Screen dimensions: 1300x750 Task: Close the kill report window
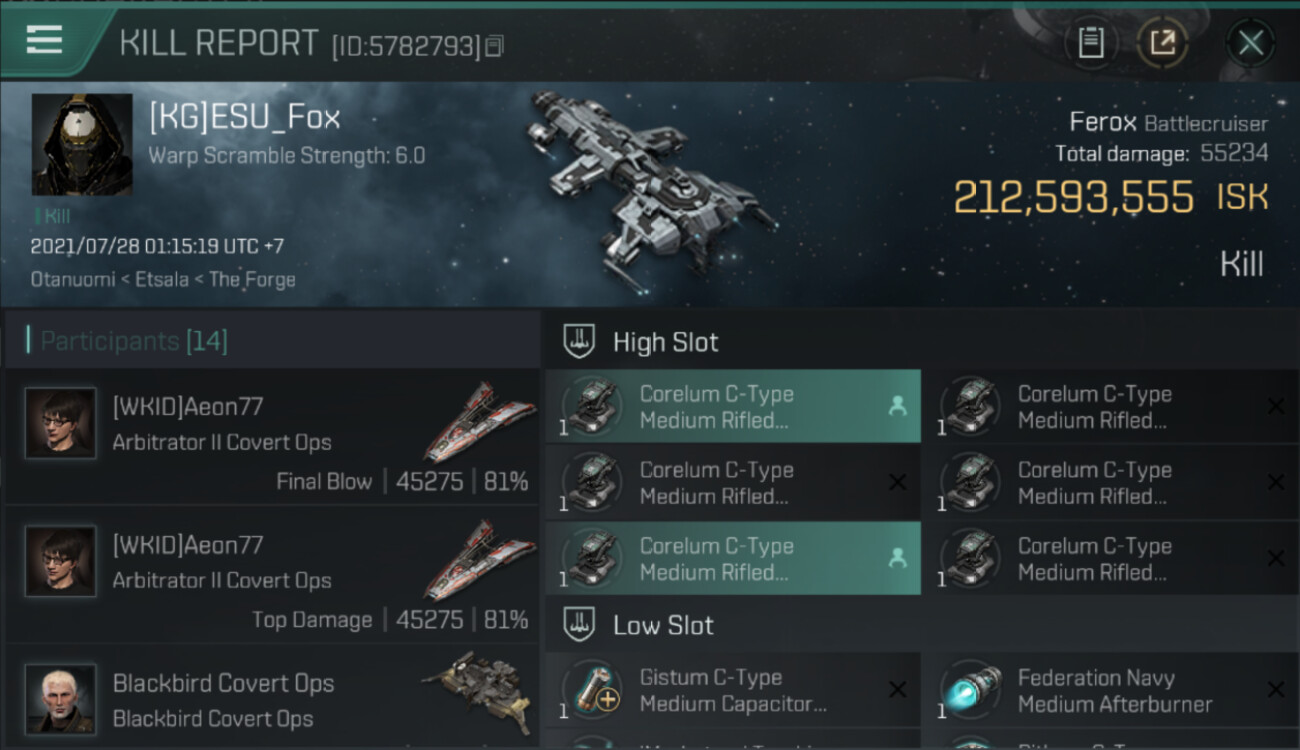1250,43
